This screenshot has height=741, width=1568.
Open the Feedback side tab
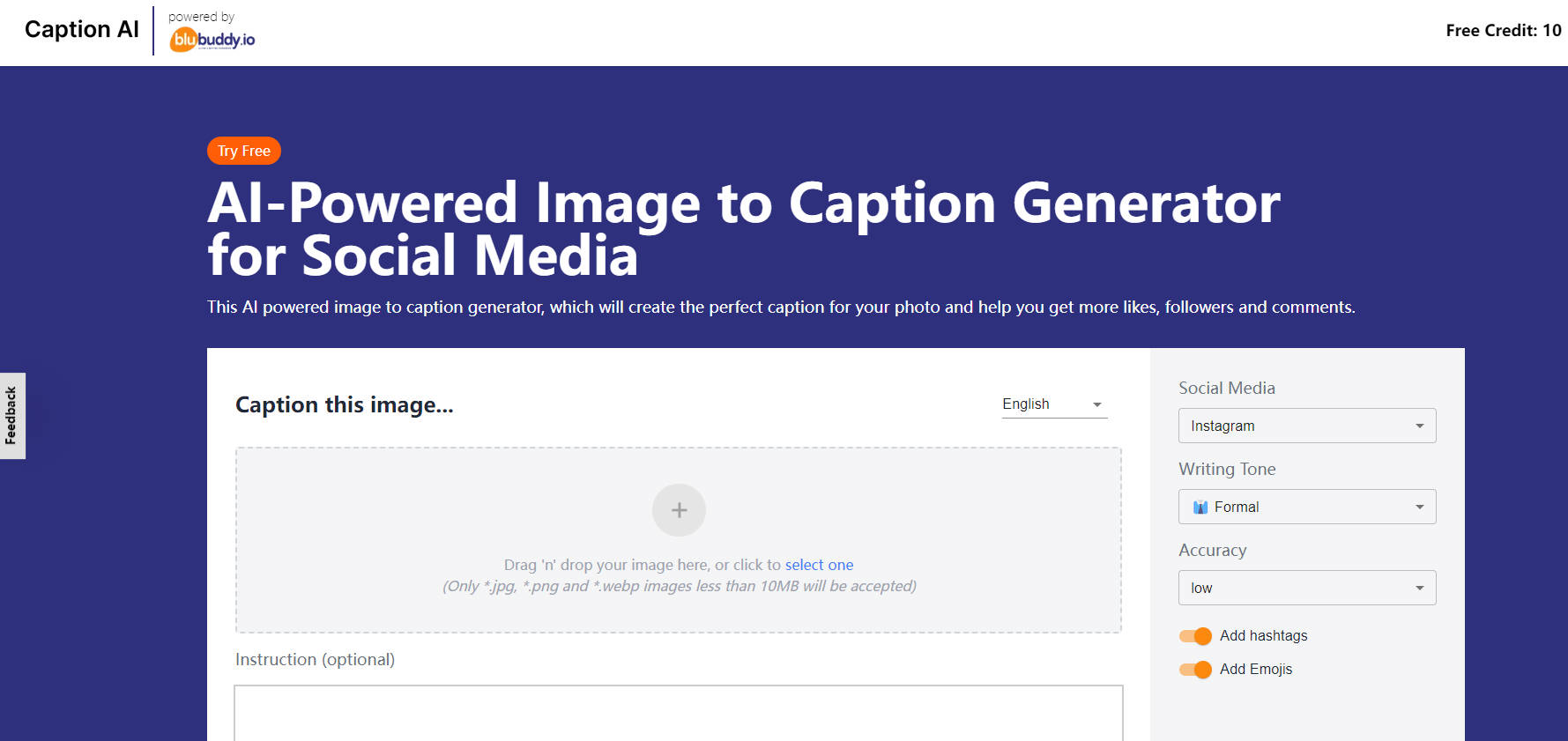pyautogui.click(x=11, y=415)
